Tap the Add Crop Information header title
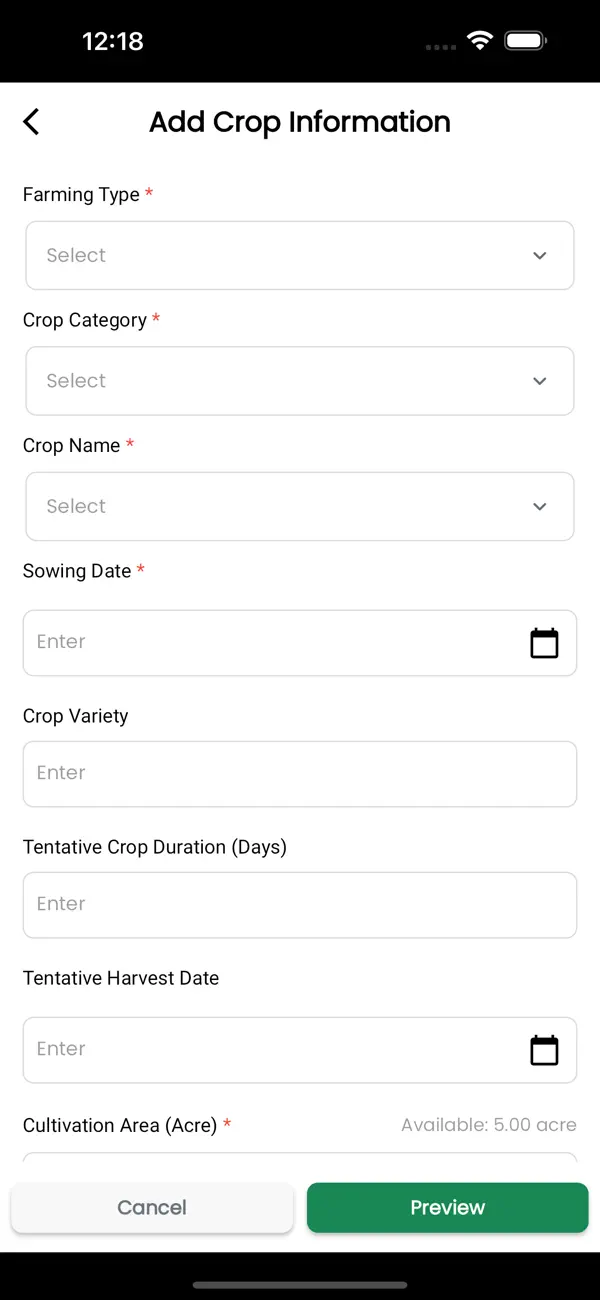This screenshot has height=1300, width=600. 300,121
